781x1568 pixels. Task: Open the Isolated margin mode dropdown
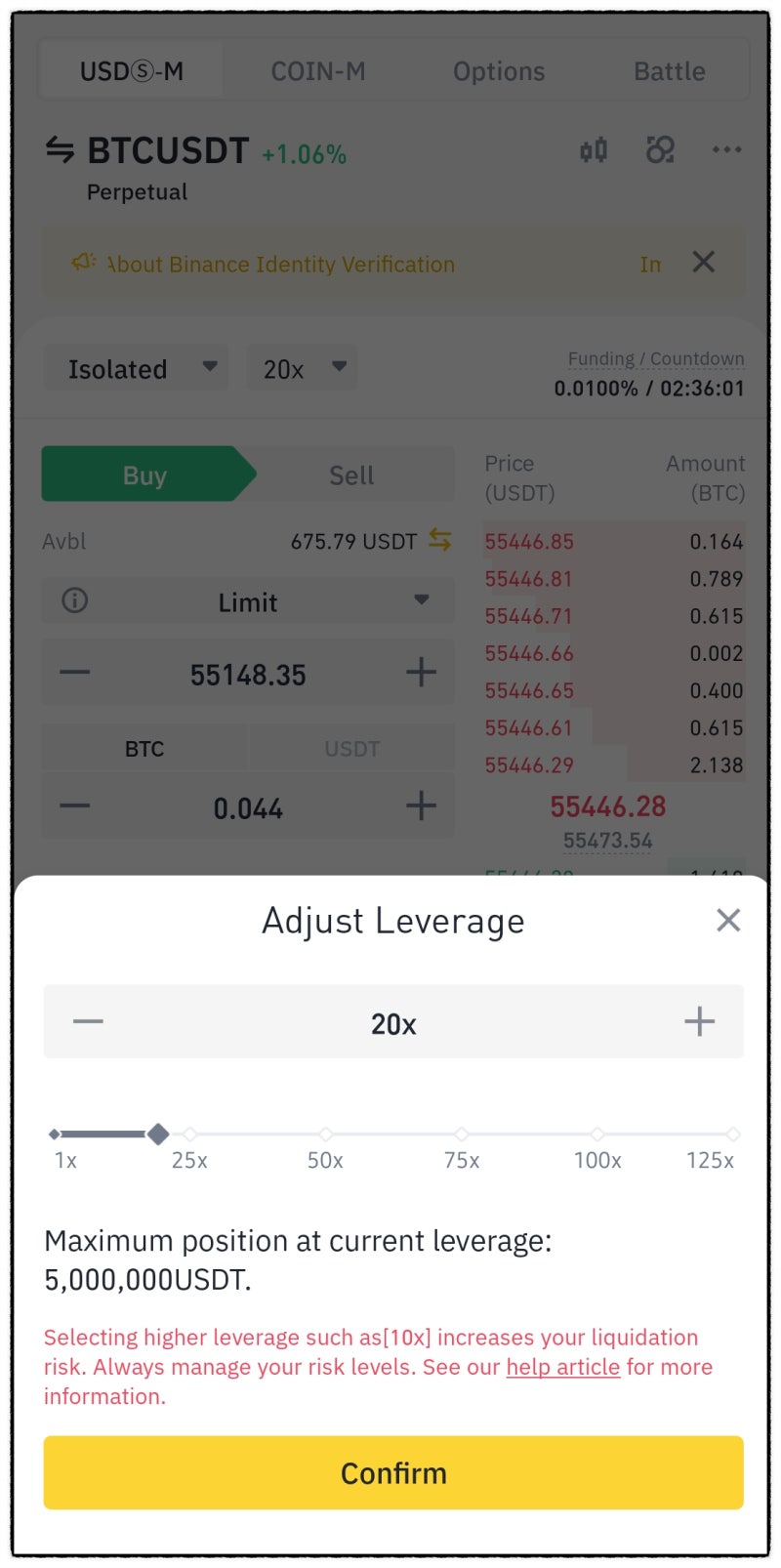pyautogui.click(x=137, y=369)
